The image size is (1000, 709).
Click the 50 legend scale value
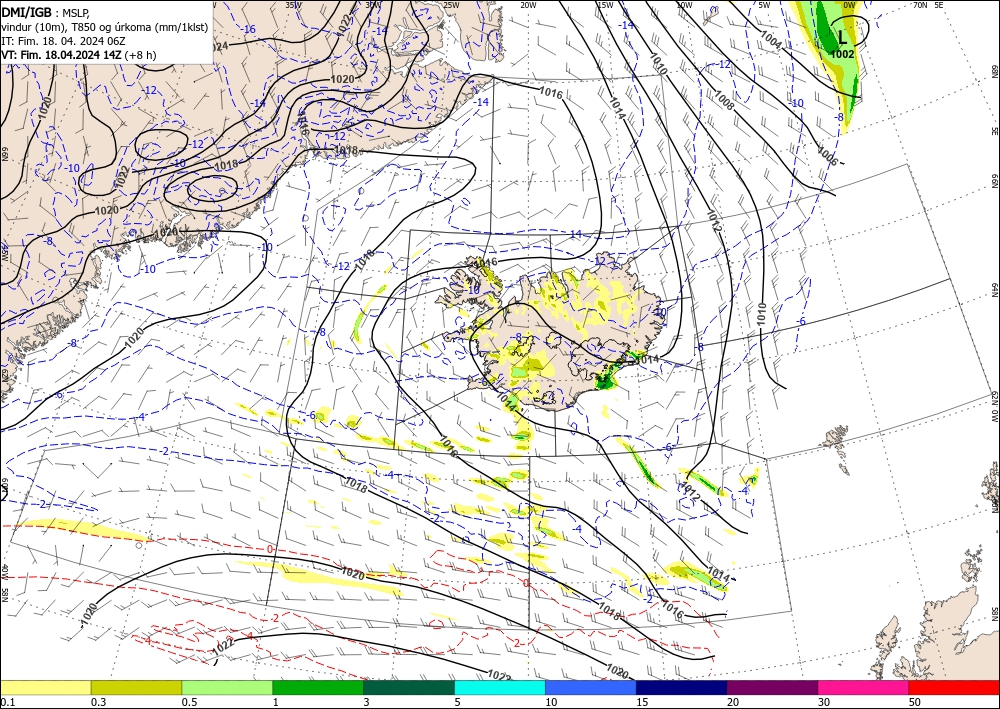pyautogui.click(x=915, y=702)
